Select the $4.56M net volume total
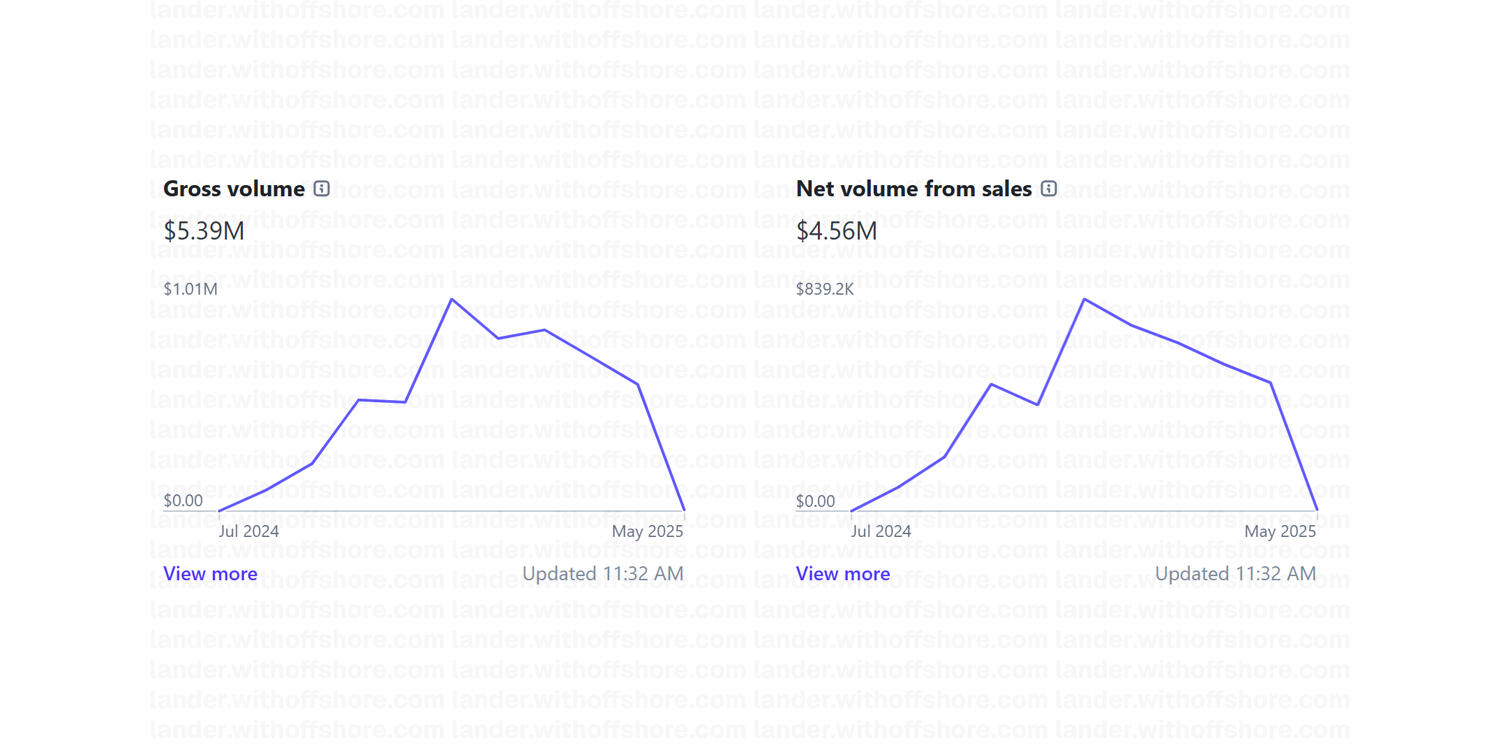This screenshot has height=750, width=1500. 837,231
